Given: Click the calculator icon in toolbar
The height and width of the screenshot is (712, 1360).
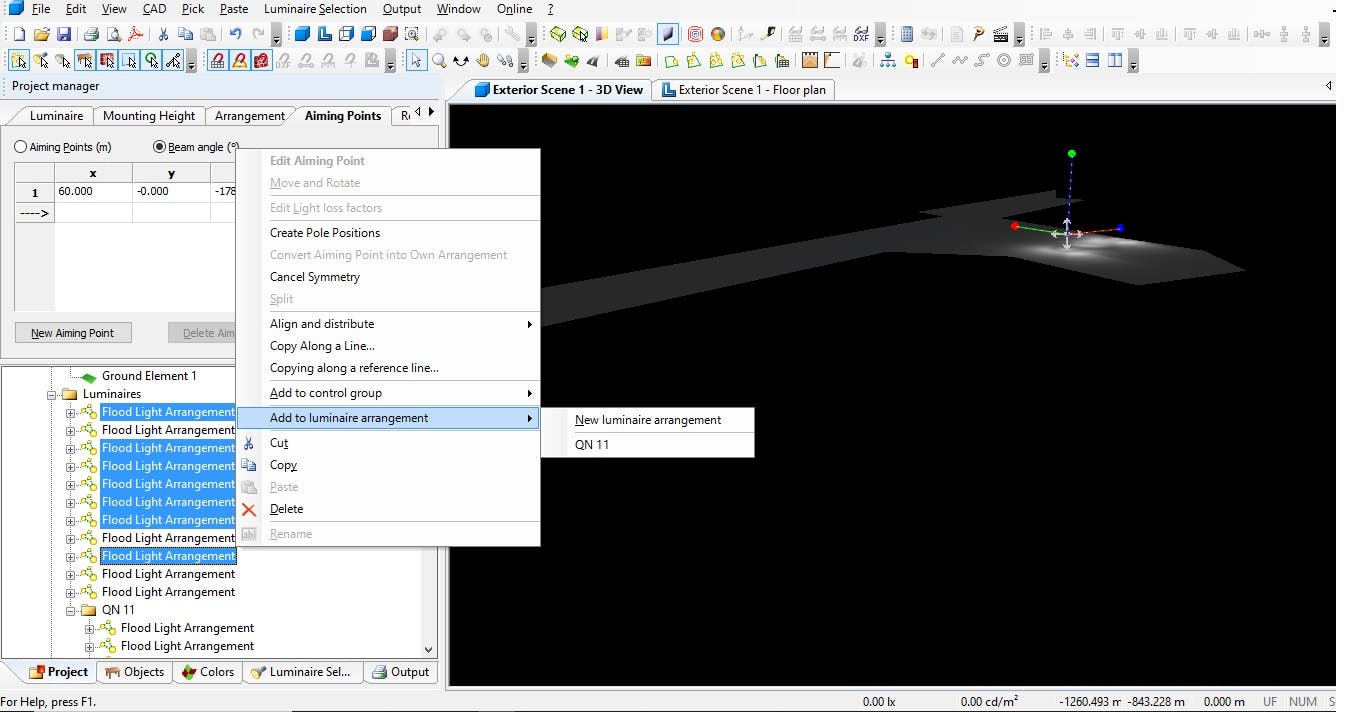Looking at the screenshot, I should (x=907, y=34).
